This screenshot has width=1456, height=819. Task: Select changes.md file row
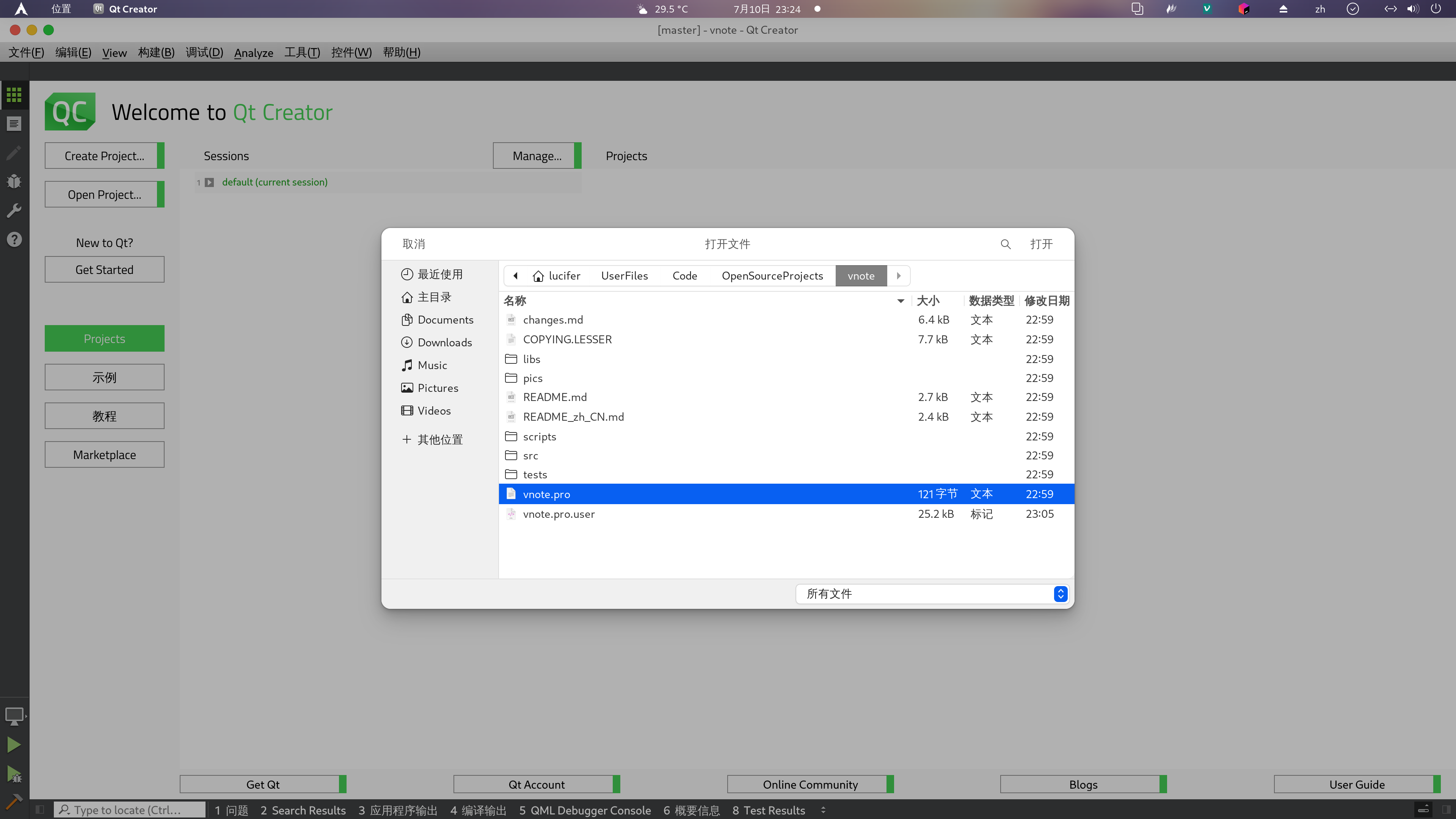786,319
